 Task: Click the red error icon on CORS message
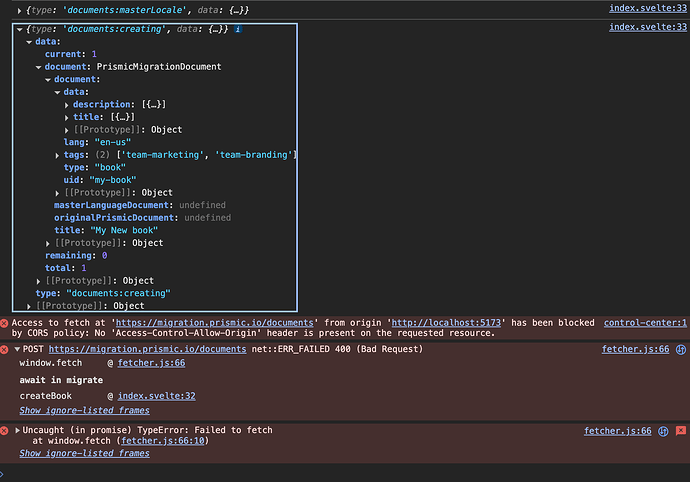point(6,323)
